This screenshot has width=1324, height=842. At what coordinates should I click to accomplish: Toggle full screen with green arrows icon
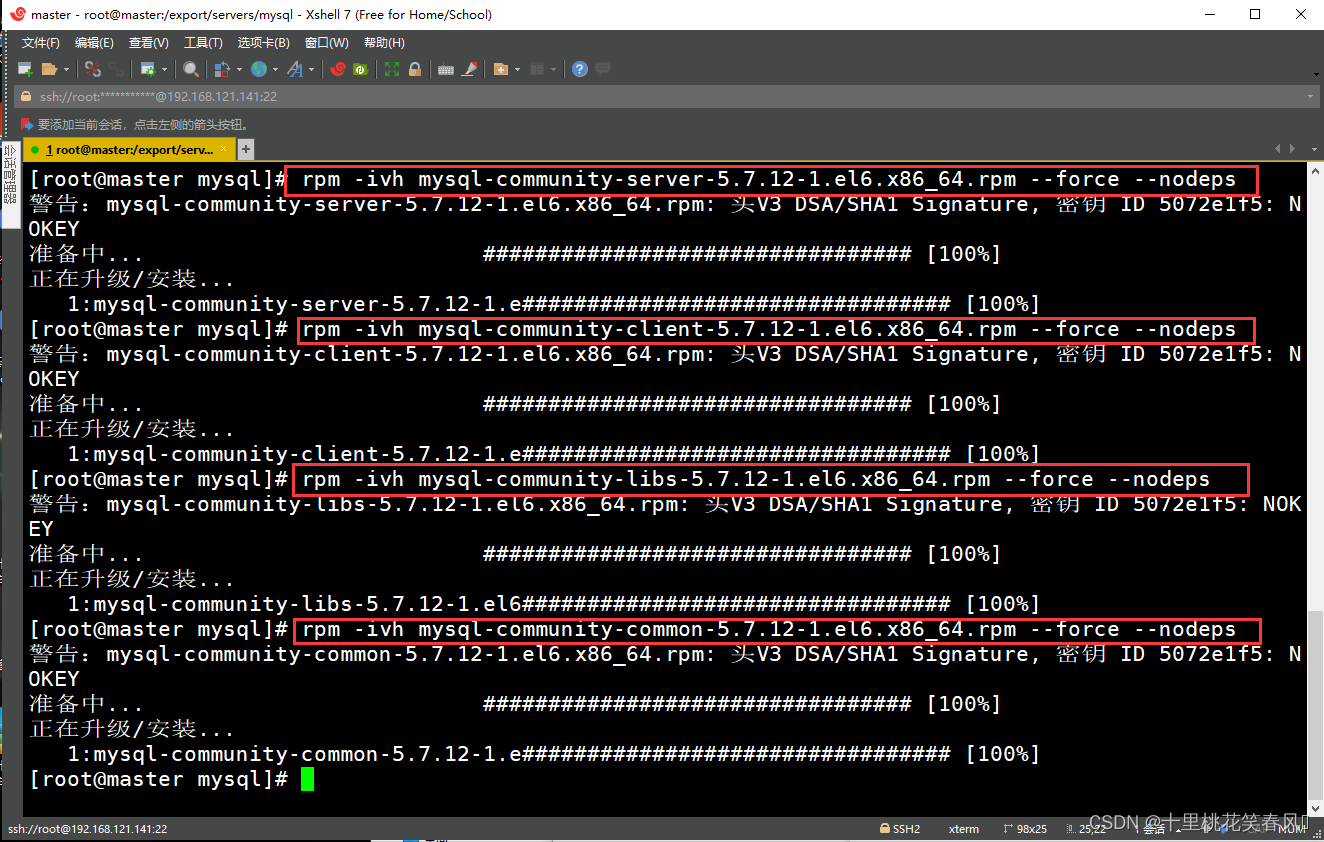coord(392,69)
